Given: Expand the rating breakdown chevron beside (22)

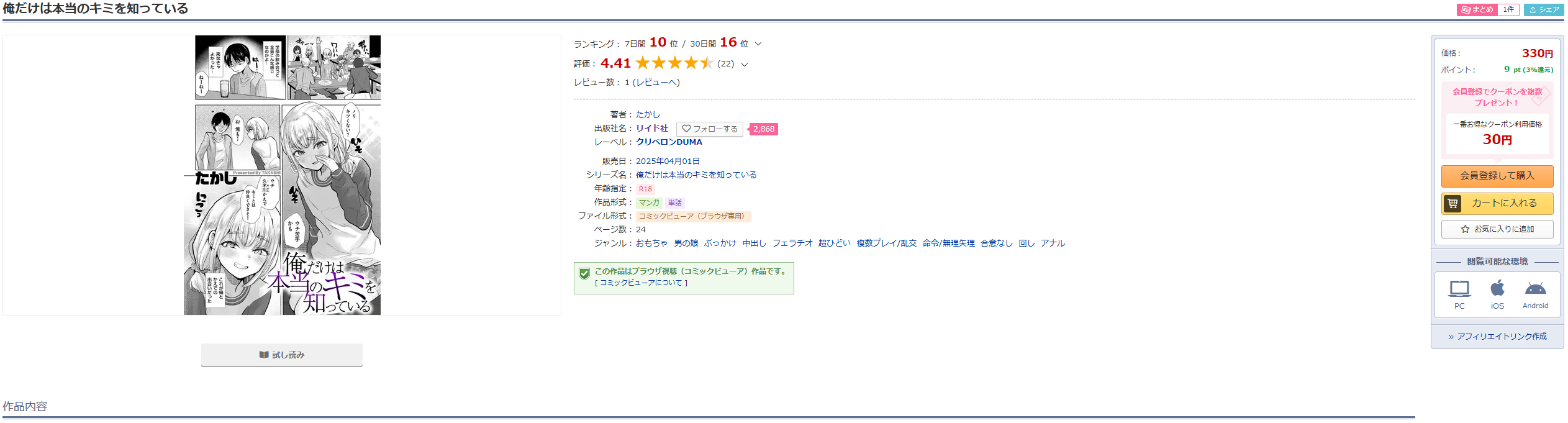Looking at the screenshot, I should [x=745, y=65].
